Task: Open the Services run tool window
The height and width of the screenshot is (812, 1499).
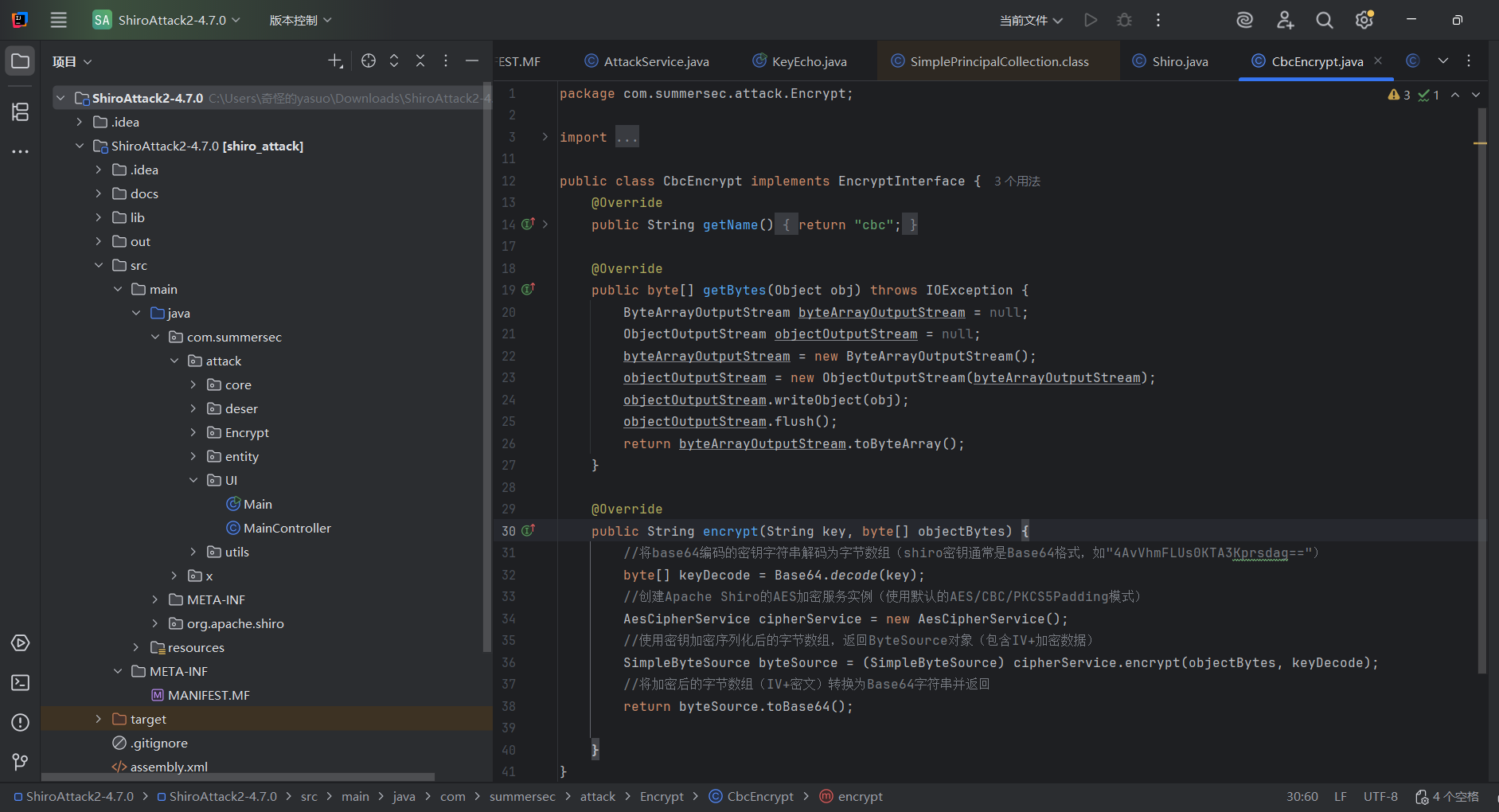Action: [x=20, y=643]
